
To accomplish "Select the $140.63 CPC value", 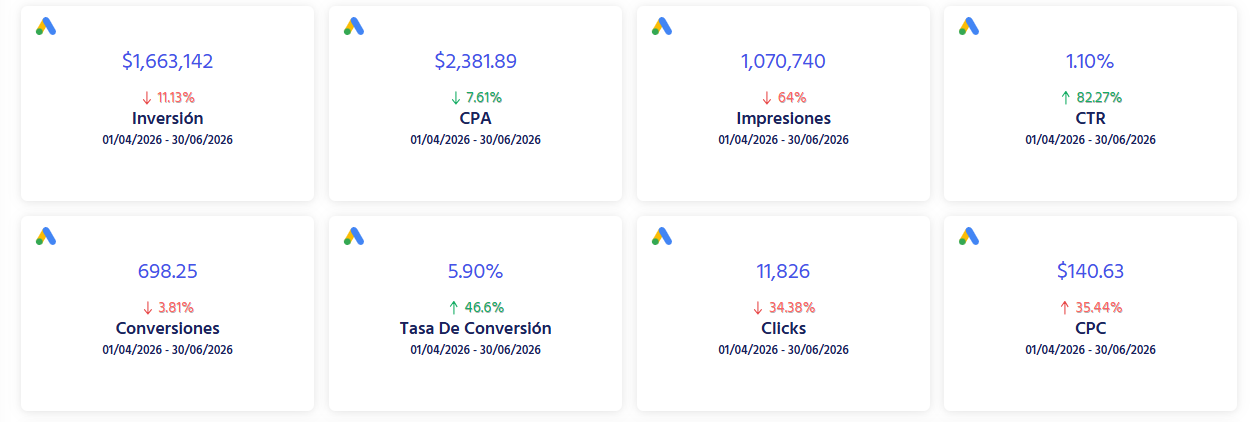I will tap(1090, 272).
